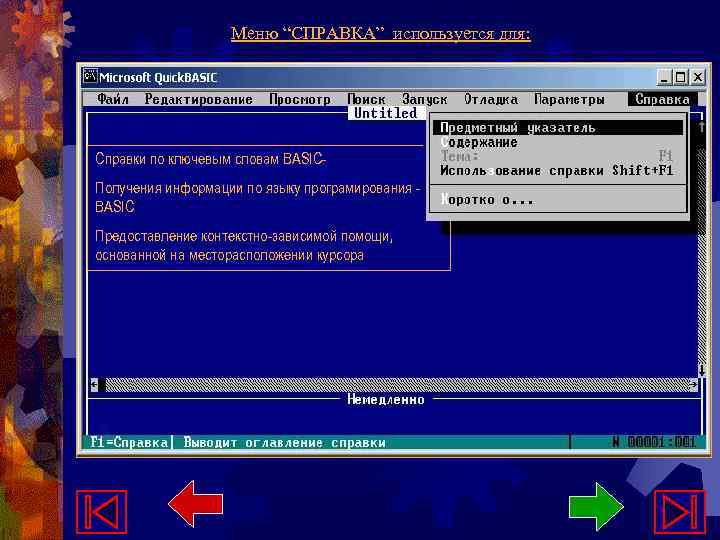Image resolution: width=720 pixels, height=540 pixels.
Task: Go to first slide navigation icon
Action: 101,512
